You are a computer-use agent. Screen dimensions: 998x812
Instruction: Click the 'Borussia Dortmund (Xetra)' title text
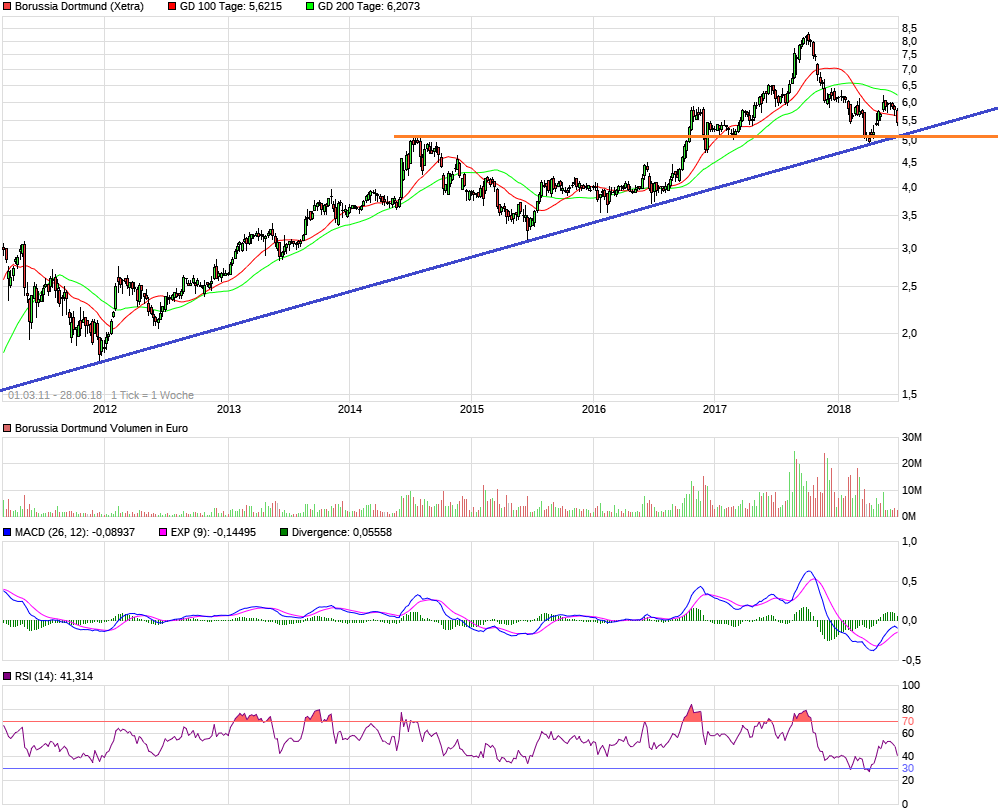pos(80,6)
